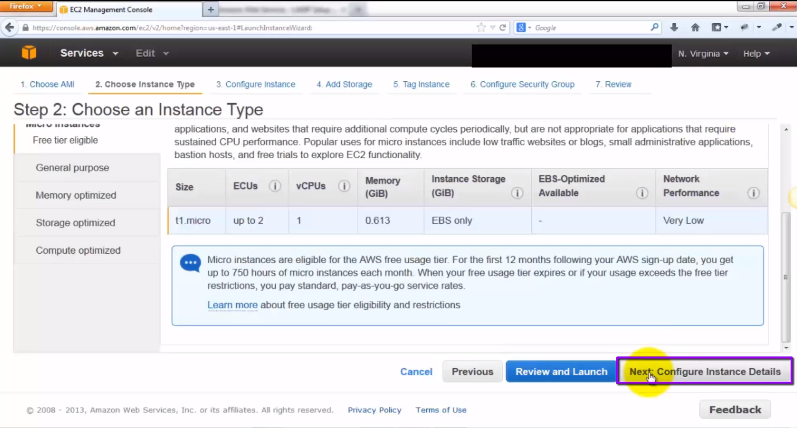Click the browser address bar
Screen dimensions: 797x428
[254, 27]
